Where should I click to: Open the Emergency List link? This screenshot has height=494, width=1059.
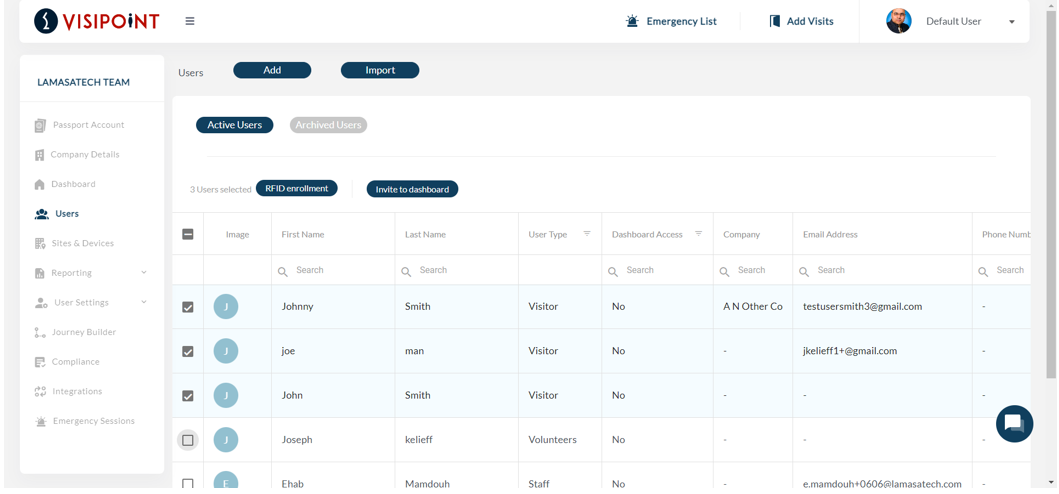[671, 21]
